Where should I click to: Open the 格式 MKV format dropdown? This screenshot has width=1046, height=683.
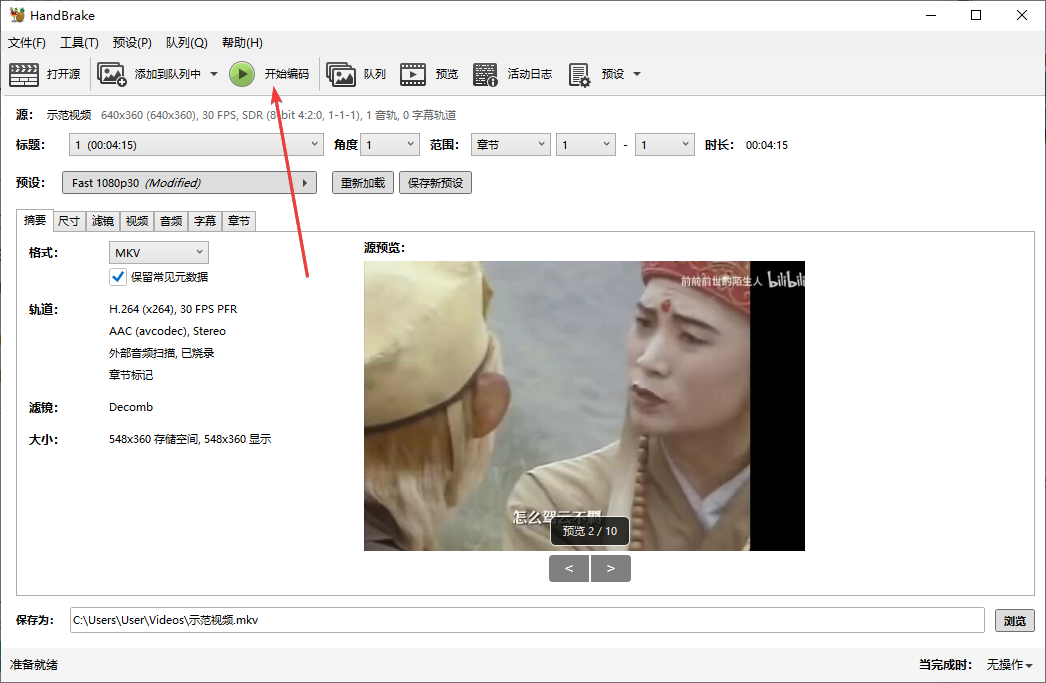pyautogui.click(x=158, y=252)
